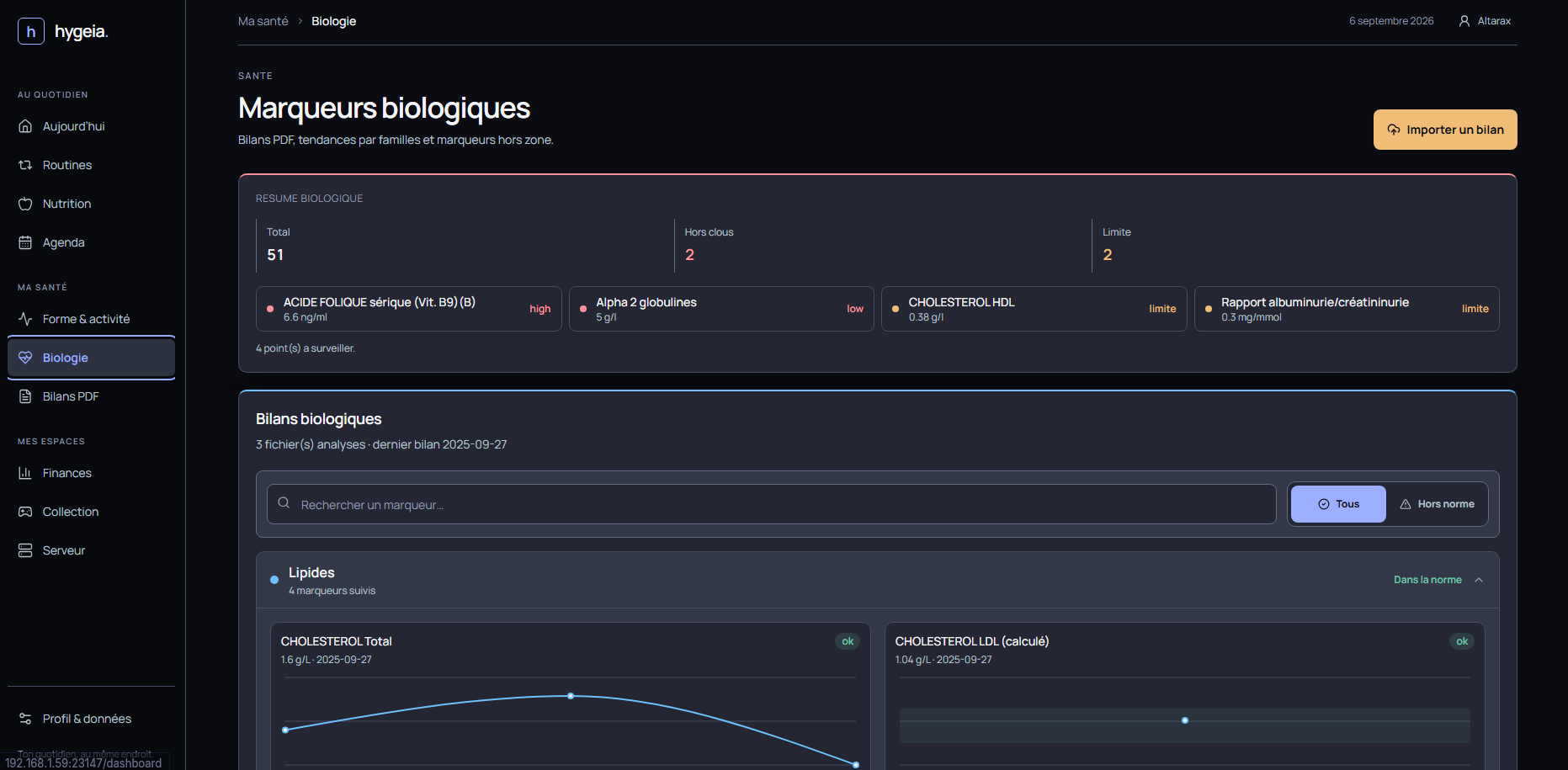Click the CHOLESTEROL Total chart card title
Viewport: 1568px width, 770px height.
(x=337, y=641)
